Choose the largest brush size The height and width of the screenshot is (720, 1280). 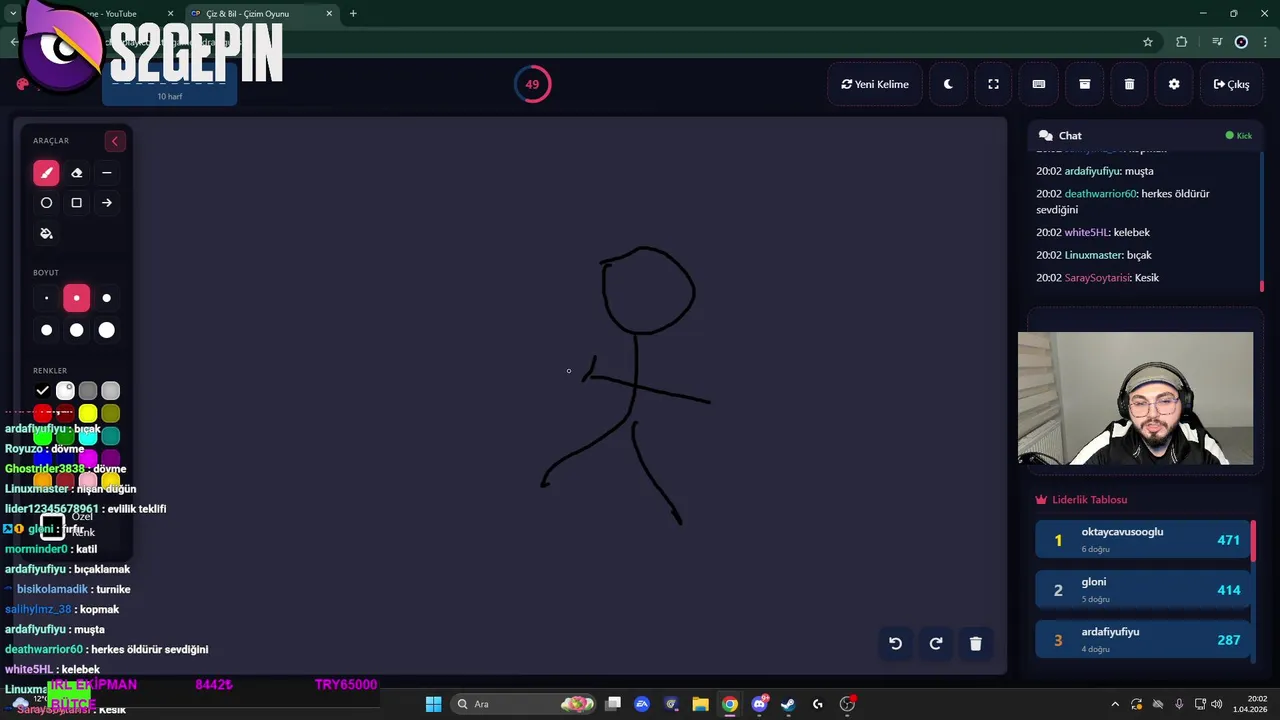point(106,330)
